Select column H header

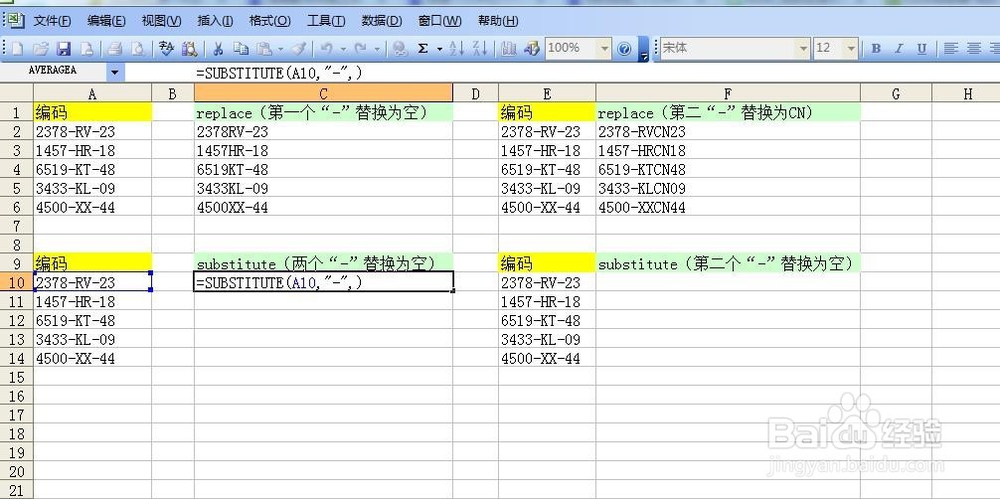pos(966,94)
